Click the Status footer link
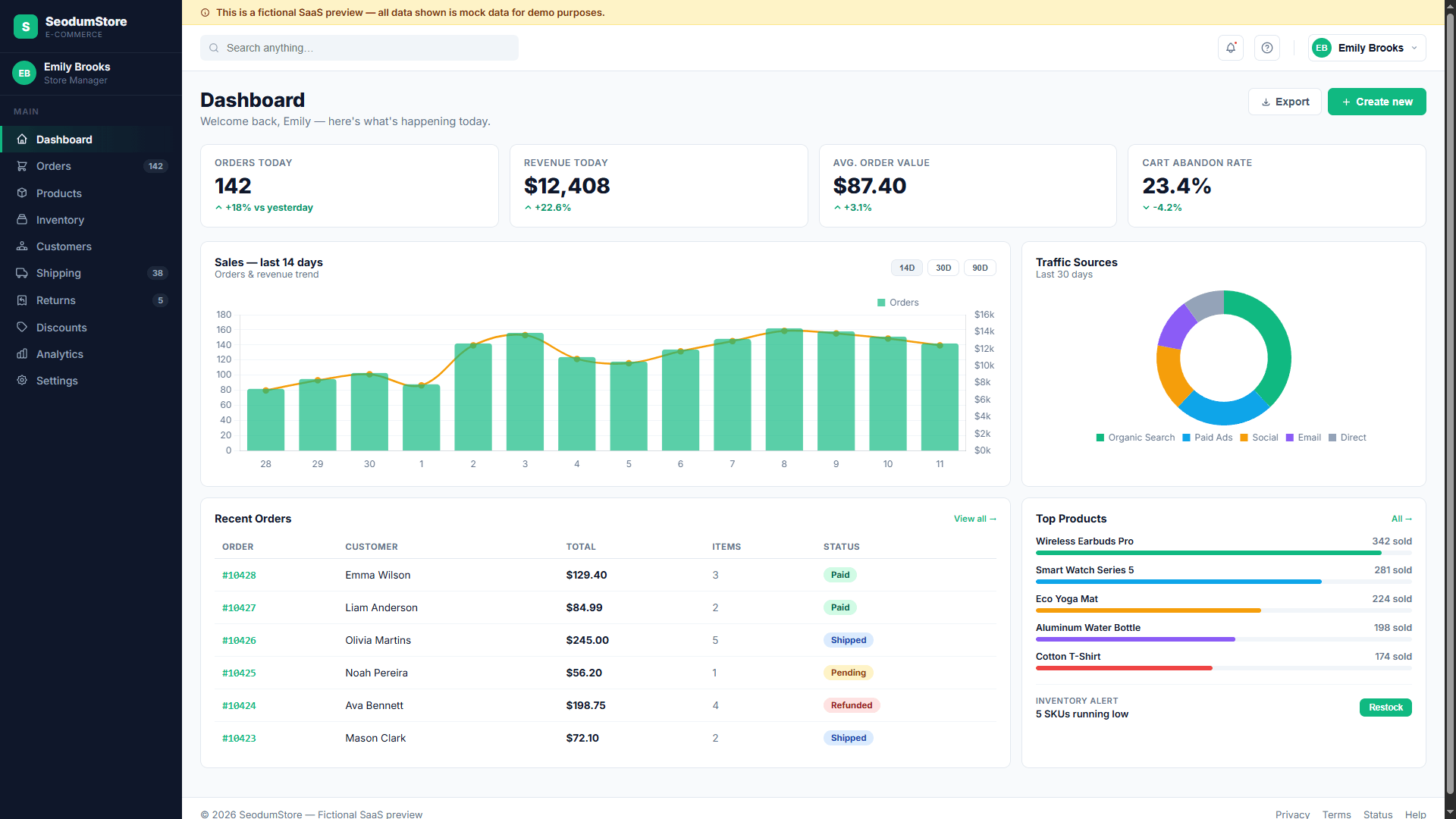 pyautogui.click(x=1378, y=814)
